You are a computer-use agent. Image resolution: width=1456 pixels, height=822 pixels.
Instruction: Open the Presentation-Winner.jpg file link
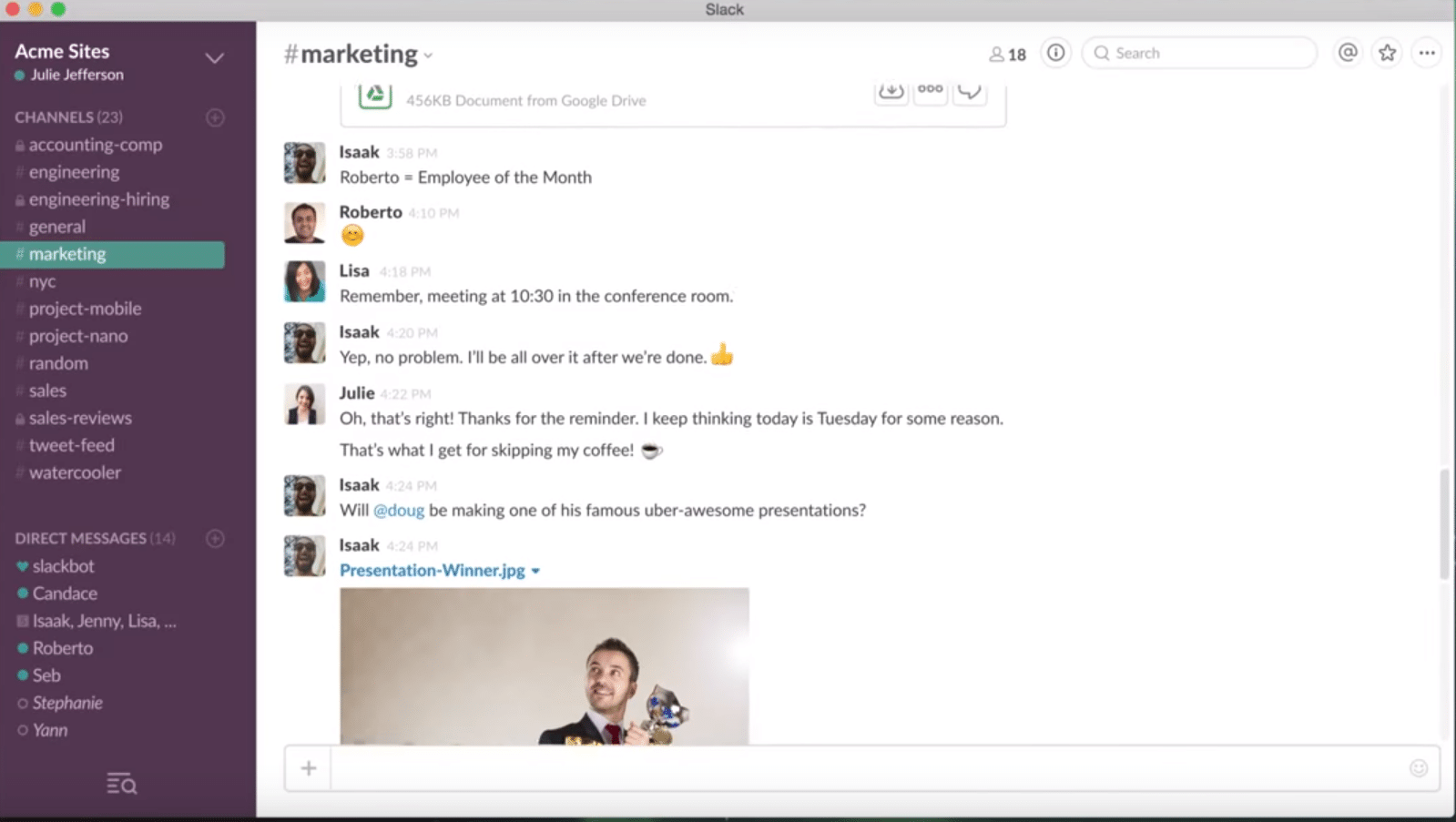pos(433,571)
